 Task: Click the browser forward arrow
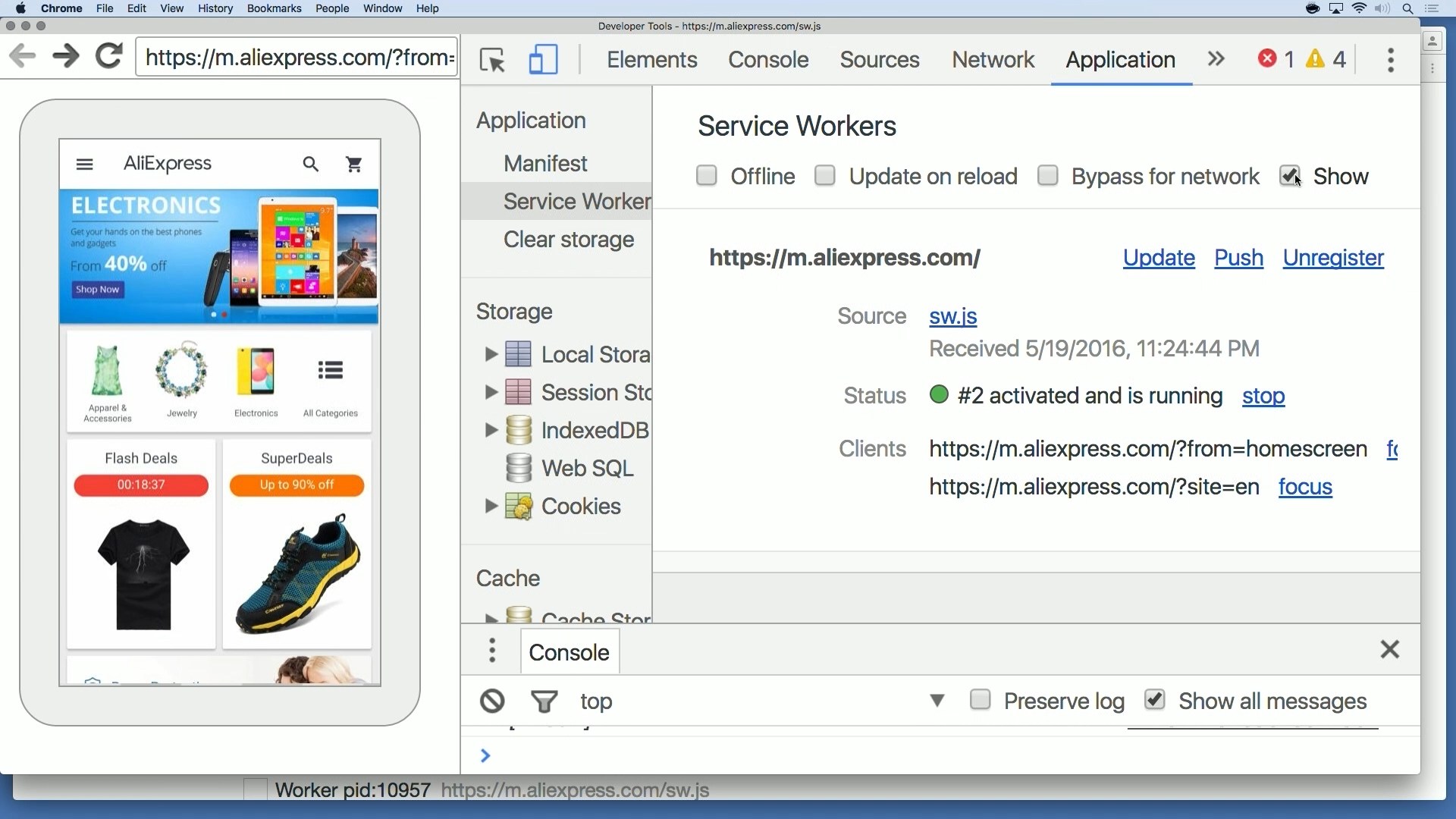coord(66,56)
